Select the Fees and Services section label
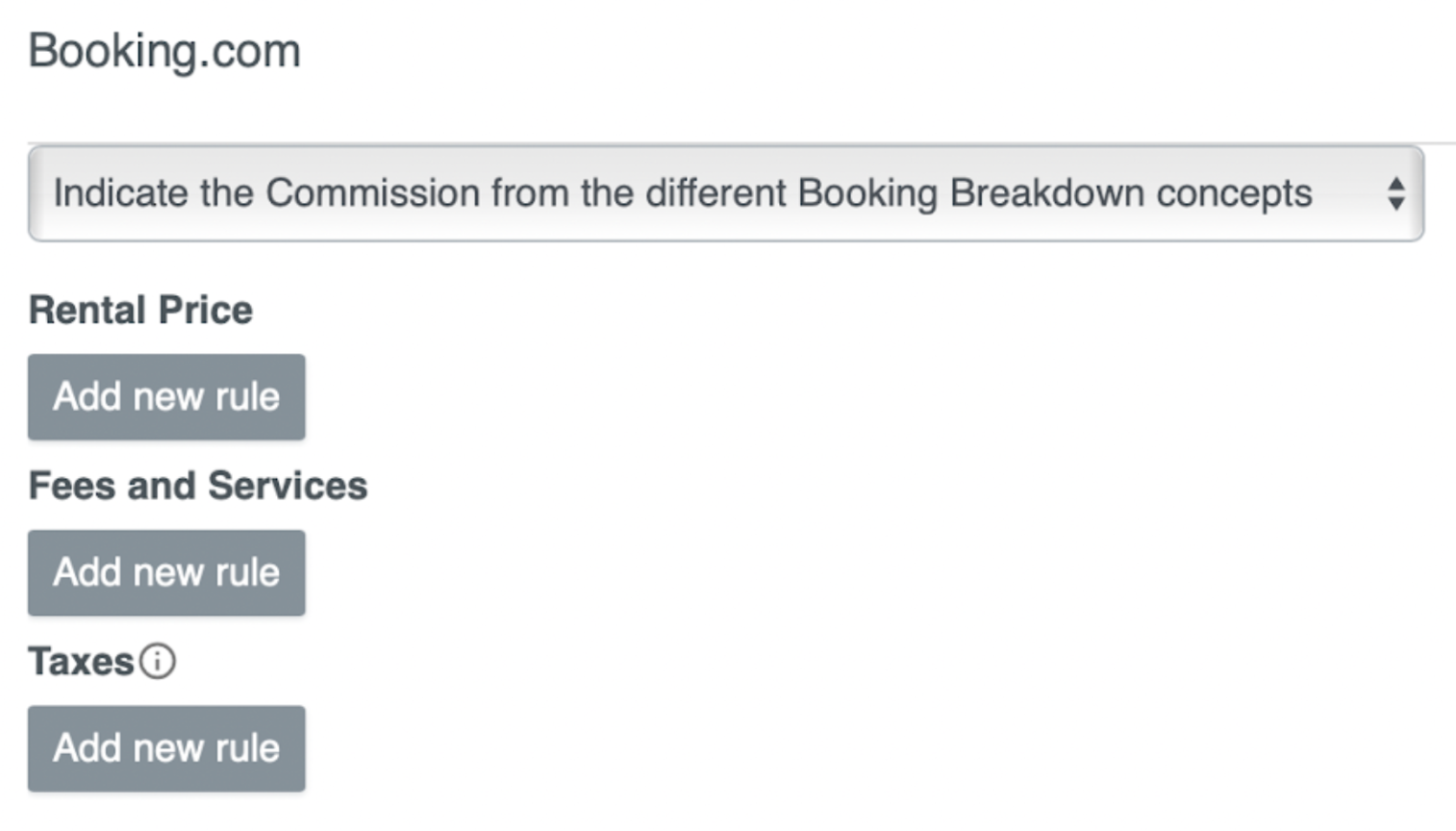1456x831 pixels. point(198,486)
